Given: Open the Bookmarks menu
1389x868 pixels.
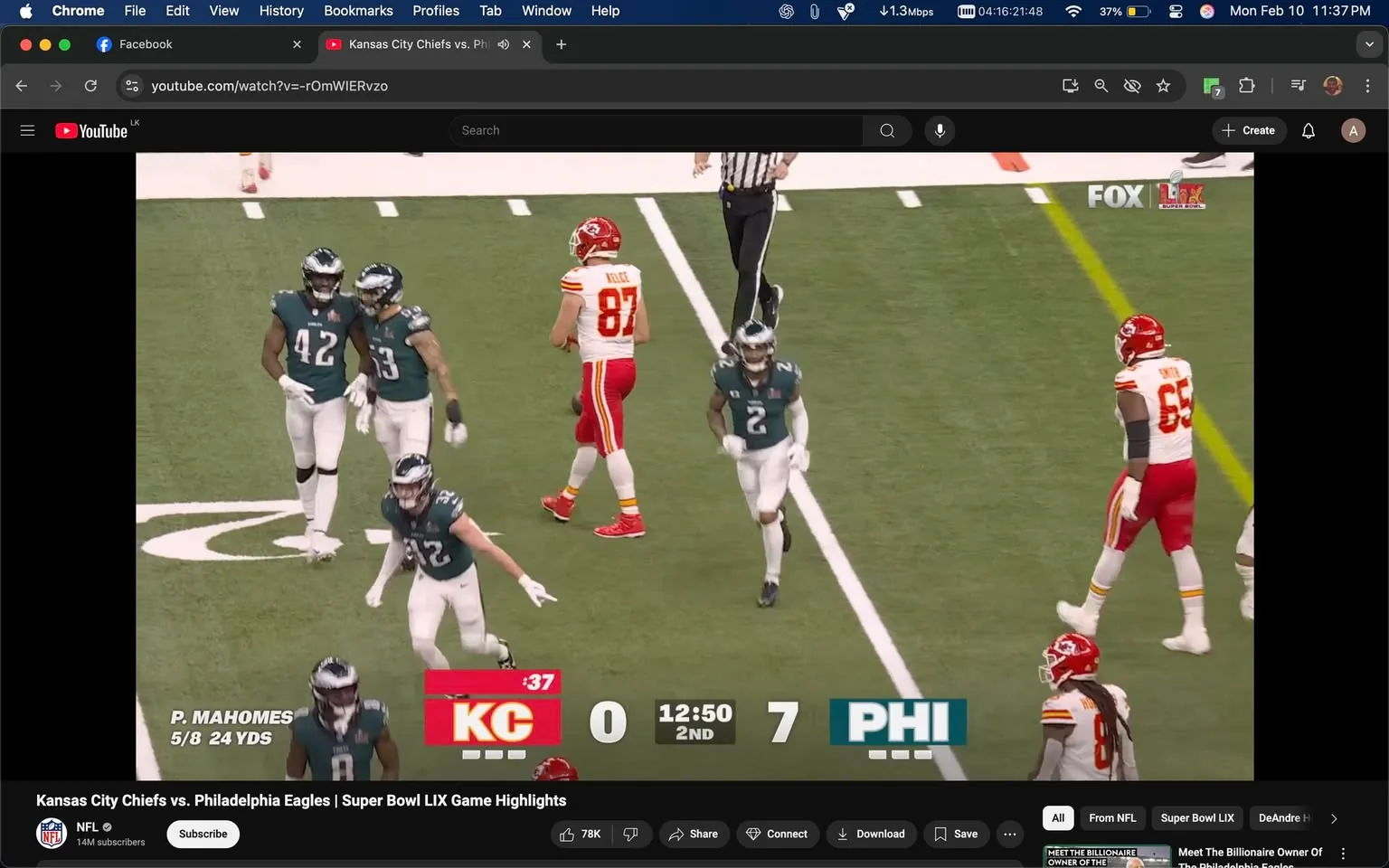Looking at the screenshot, I should (x=358, y=11).
